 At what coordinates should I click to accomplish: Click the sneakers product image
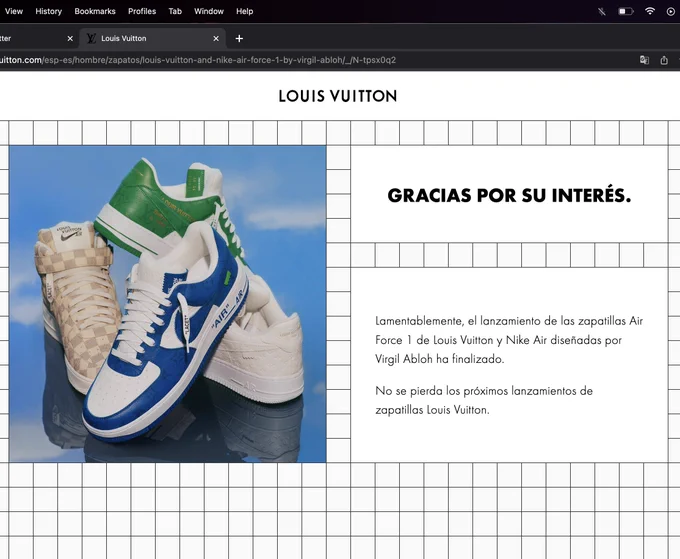[x=168, y=304]
